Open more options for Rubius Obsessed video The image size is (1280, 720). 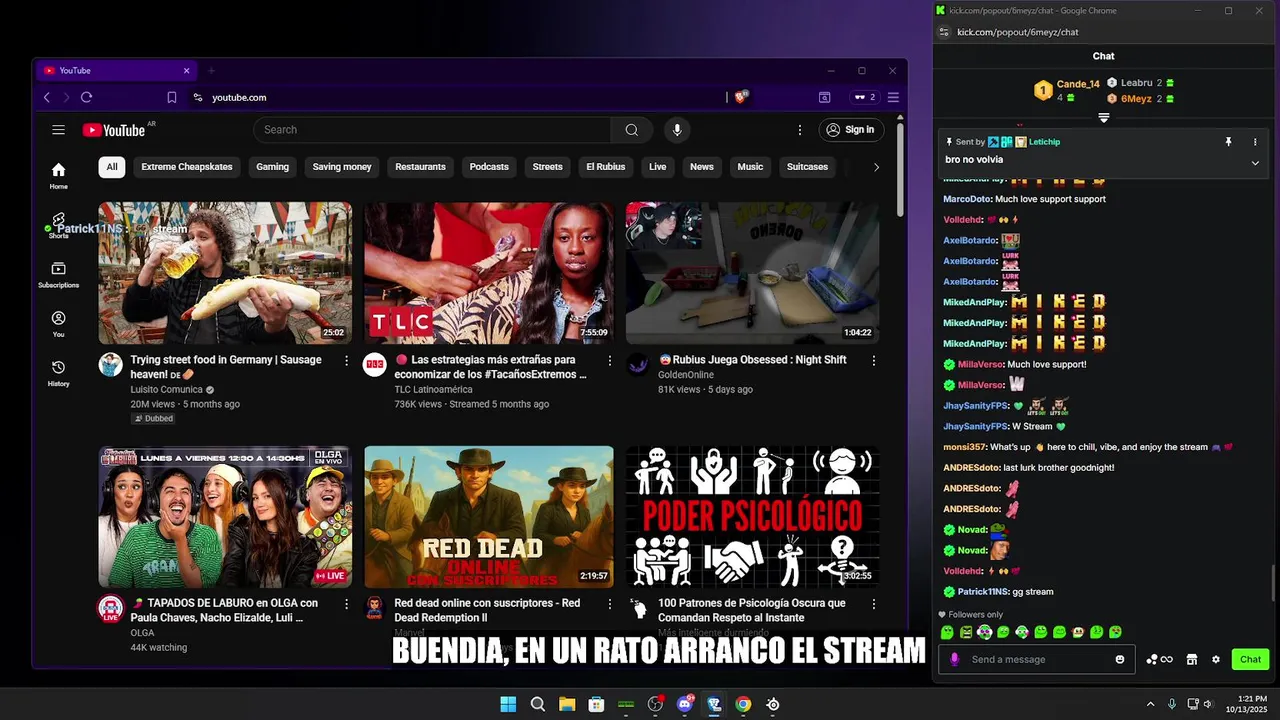873,360
